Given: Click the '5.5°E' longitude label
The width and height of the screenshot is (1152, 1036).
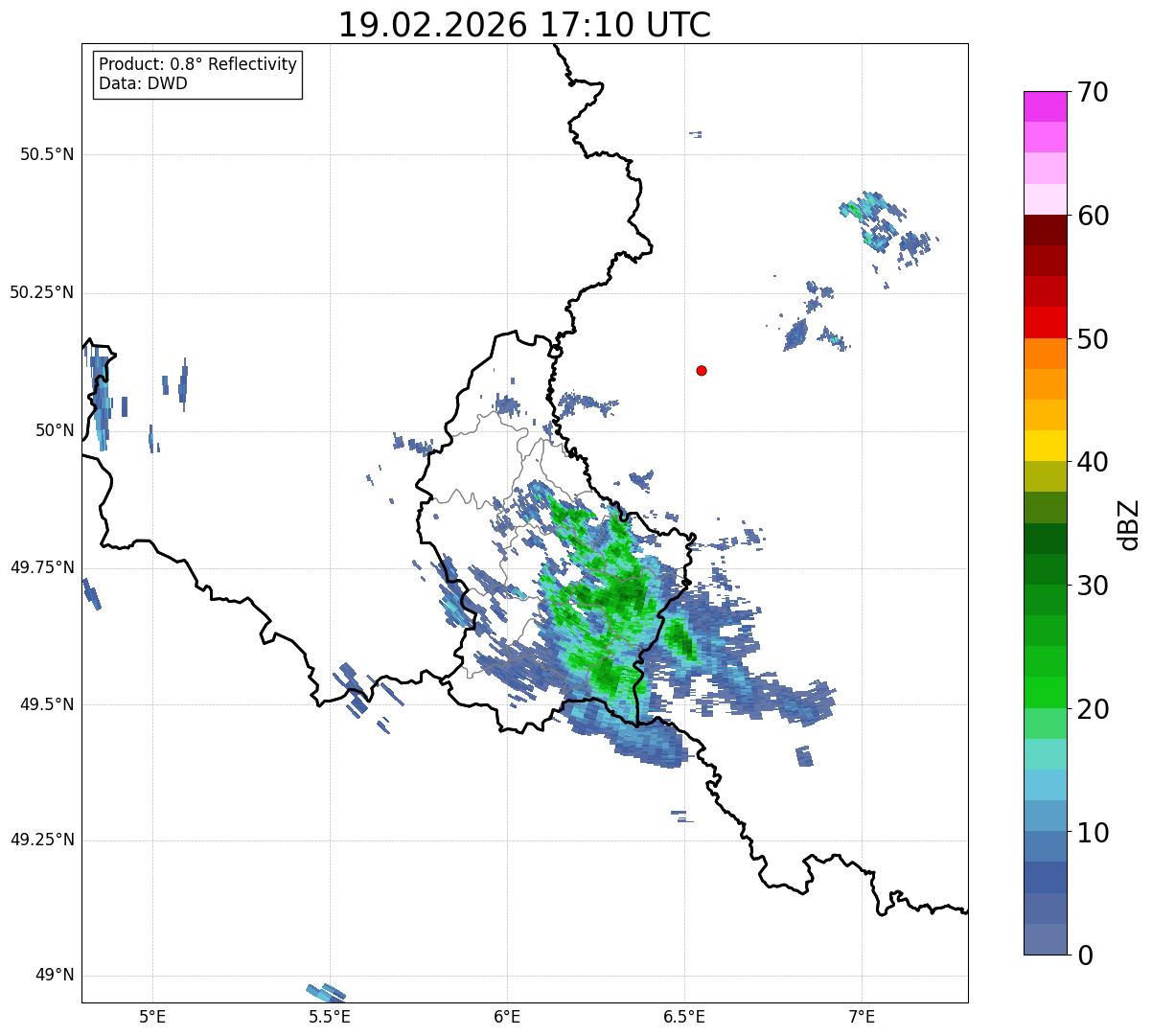Looking at the screenshot, I should pyautogui.click(x=330, y=1016).
